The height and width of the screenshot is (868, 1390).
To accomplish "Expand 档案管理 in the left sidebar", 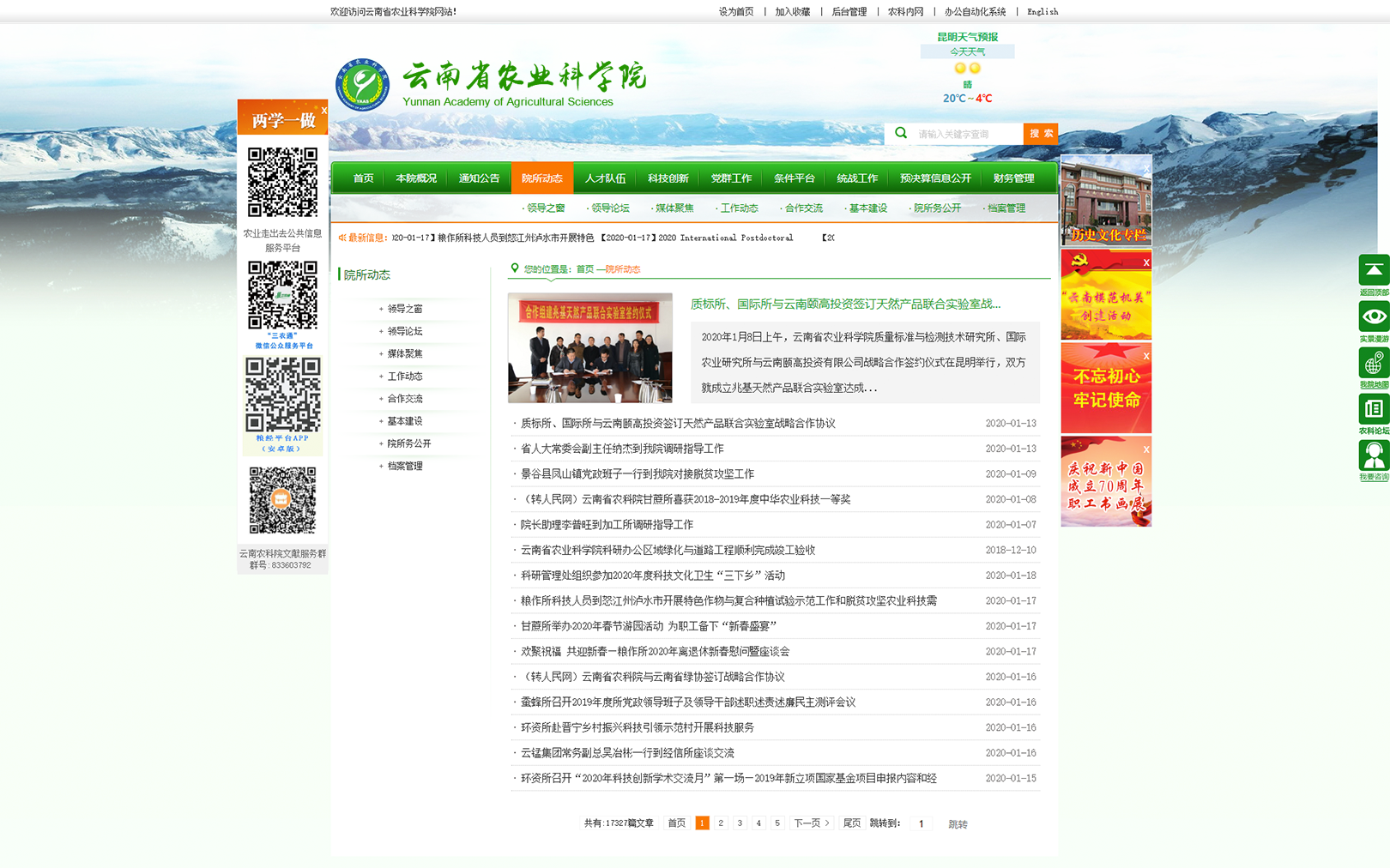I will (403, 466).
